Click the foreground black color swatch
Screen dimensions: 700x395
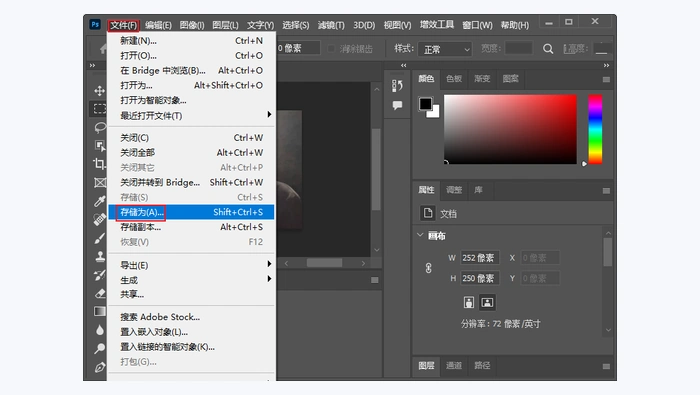pyautogui.click(x=425, y=104)
